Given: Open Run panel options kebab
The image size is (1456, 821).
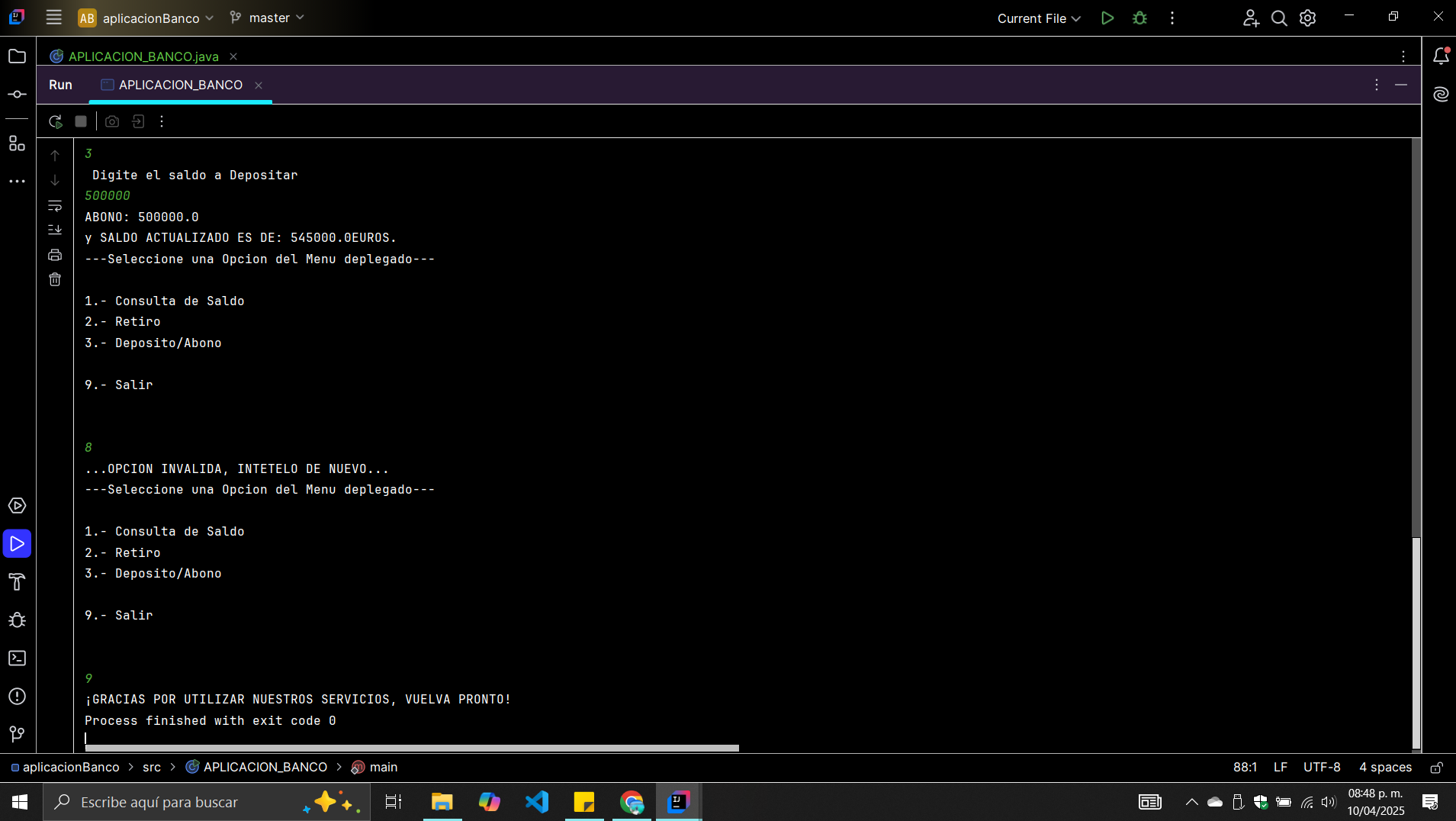Looking at the screenshot, I should click(x=1377, y=85).
